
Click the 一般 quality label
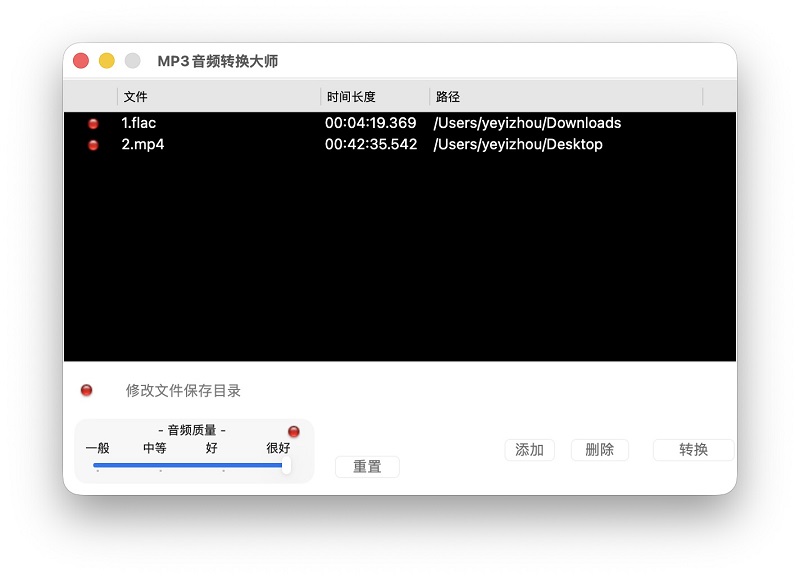[97, 449]
